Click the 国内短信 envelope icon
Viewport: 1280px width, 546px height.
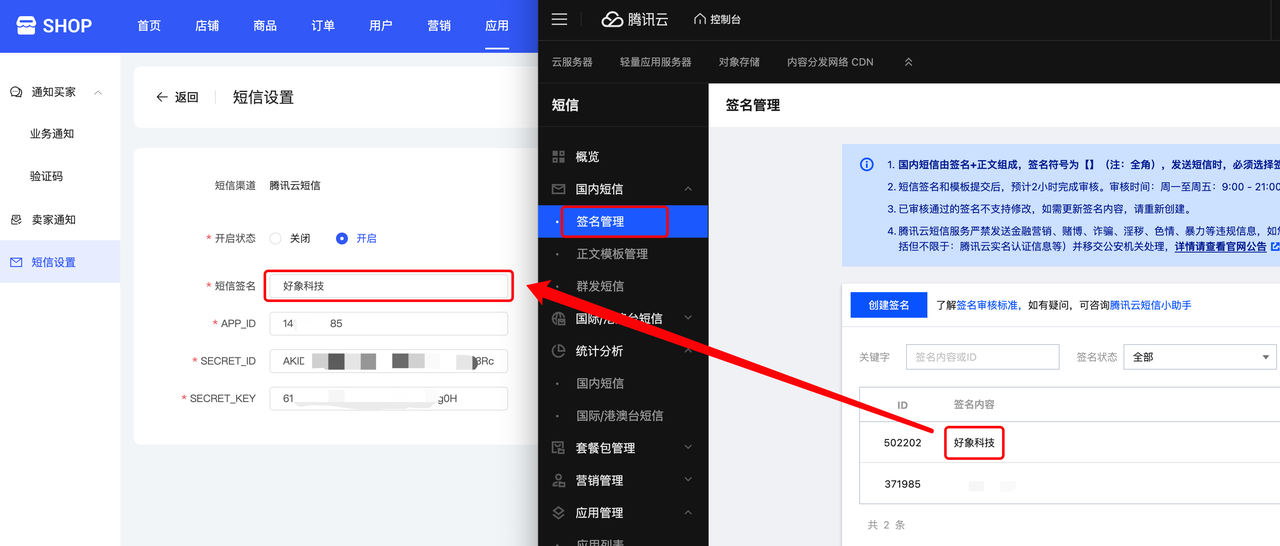coord(559,189)
